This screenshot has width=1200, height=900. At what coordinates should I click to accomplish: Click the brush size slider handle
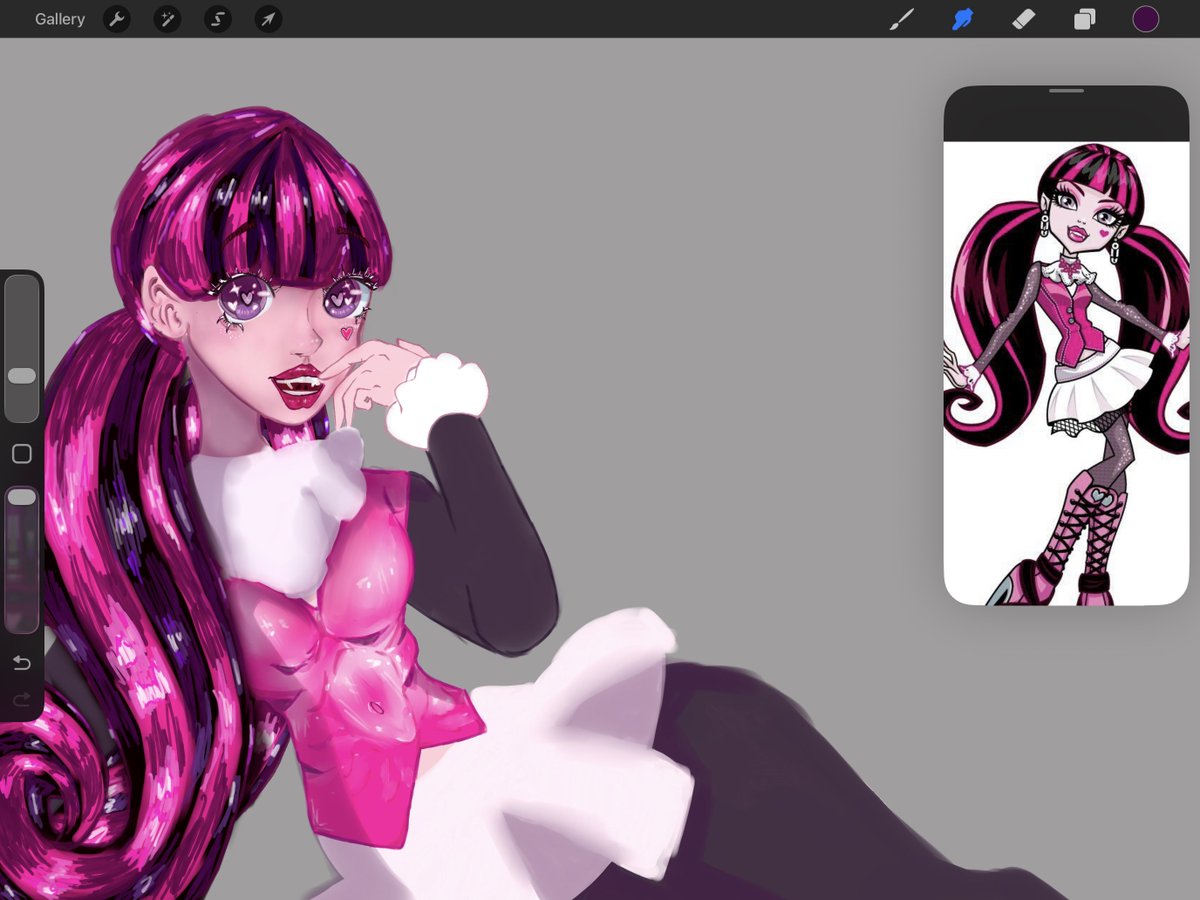tap(22, 375)
